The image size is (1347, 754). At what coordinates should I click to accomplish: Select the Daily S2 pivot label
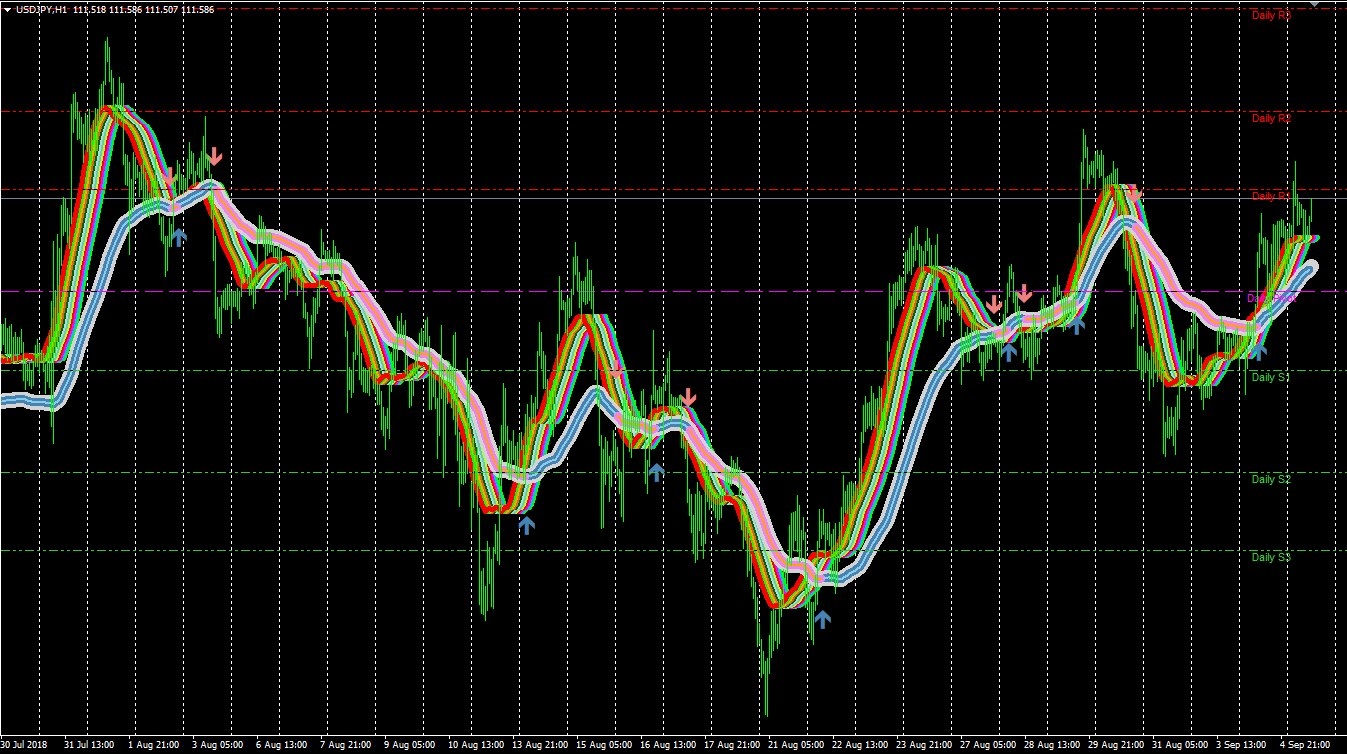point(1271,479)
